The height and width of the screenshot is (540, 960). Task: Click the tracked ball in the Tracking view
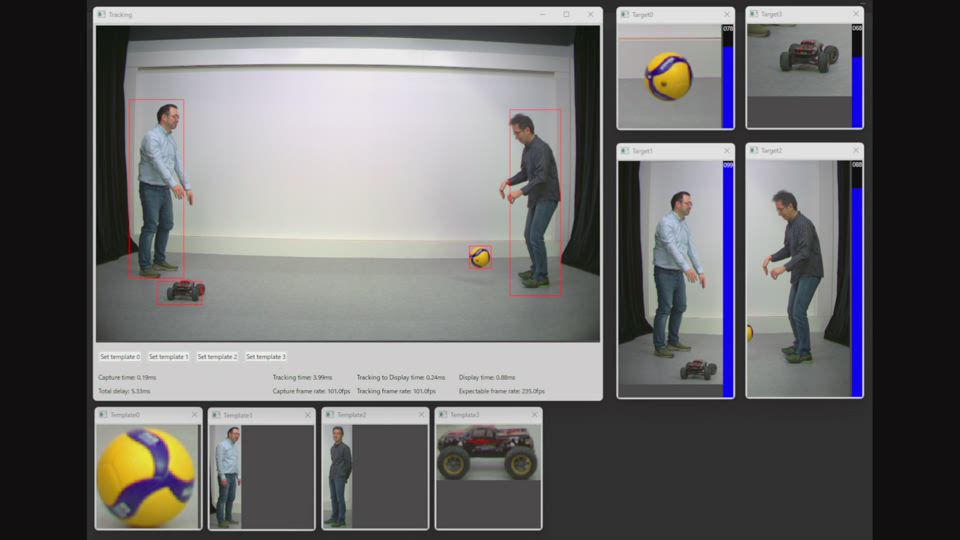[481, 258]
